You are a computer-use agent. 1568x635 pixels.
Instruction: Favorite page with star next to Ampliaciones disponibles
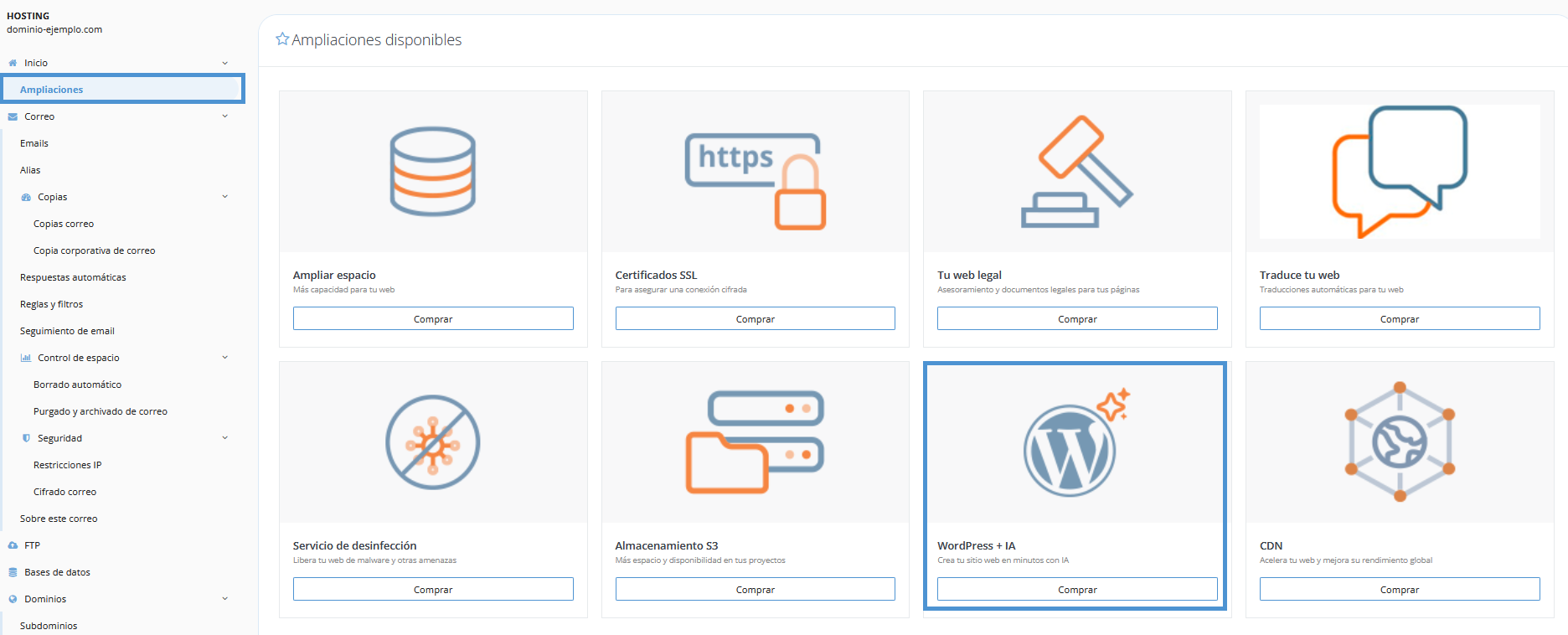(282, 39)
